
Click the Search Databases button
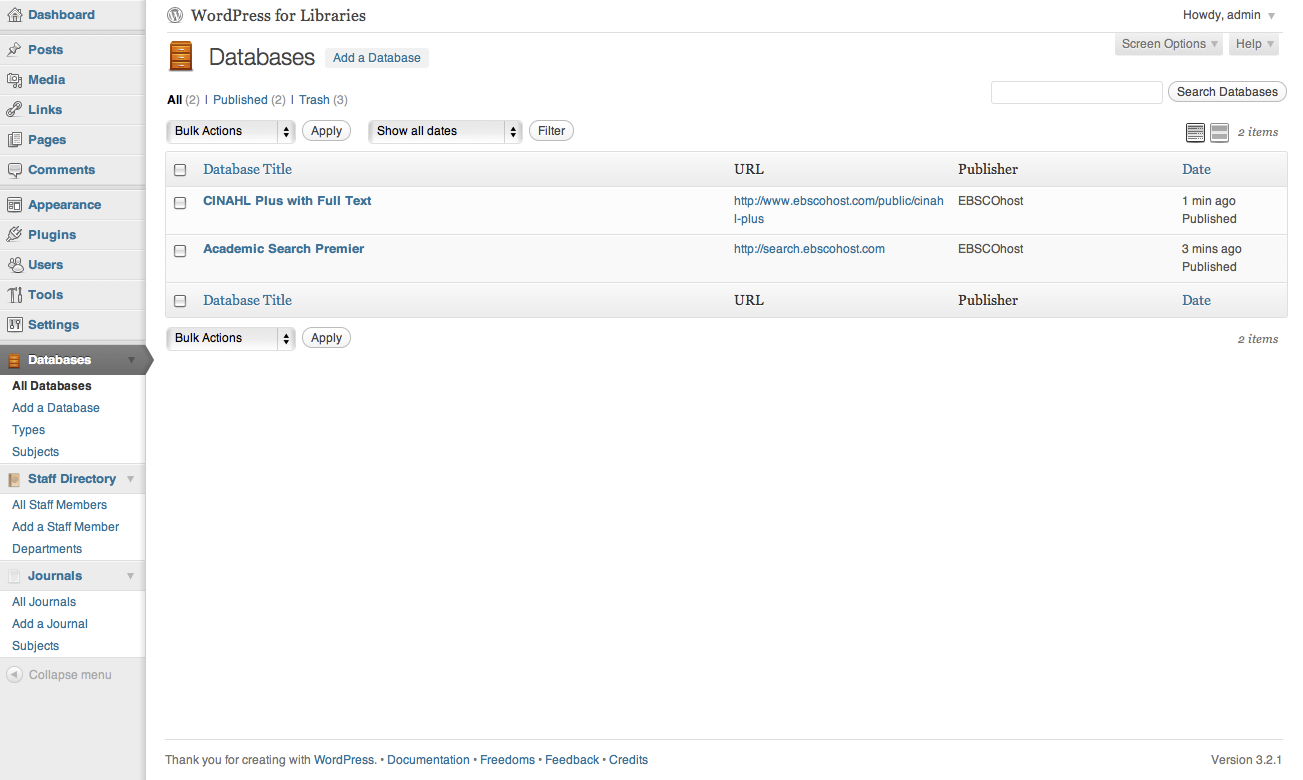pyautogui.click(x=1227, y=92)
